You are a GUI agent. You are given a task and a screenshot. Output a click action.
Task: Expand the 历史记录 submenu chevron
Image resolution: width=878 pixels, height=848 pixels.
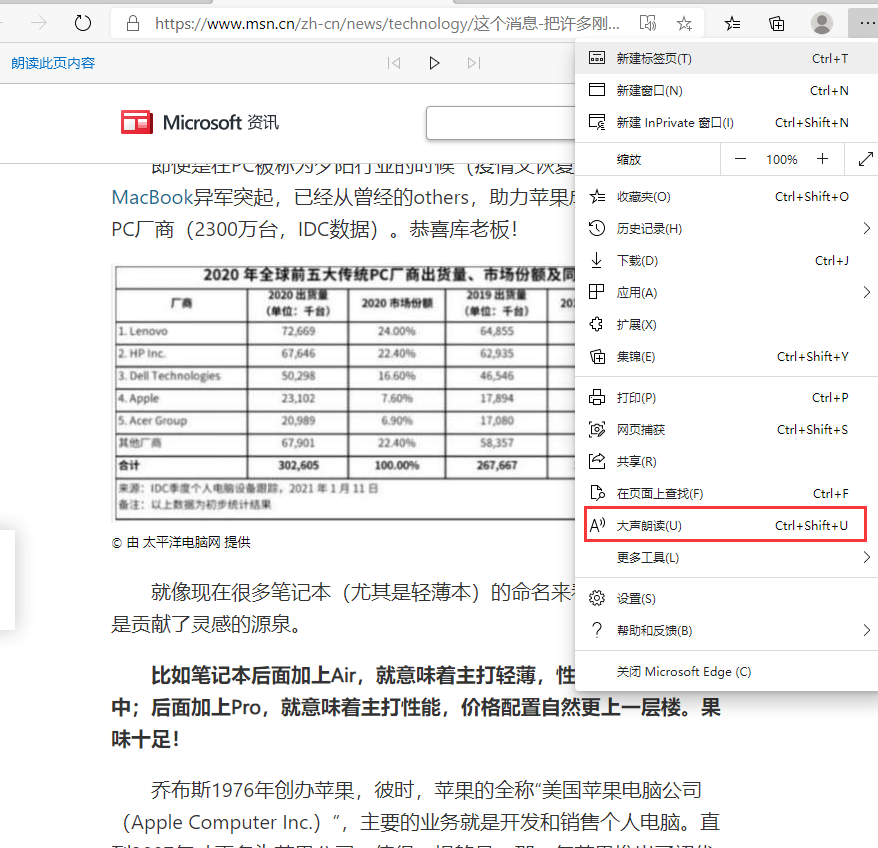tap(867, 228)
